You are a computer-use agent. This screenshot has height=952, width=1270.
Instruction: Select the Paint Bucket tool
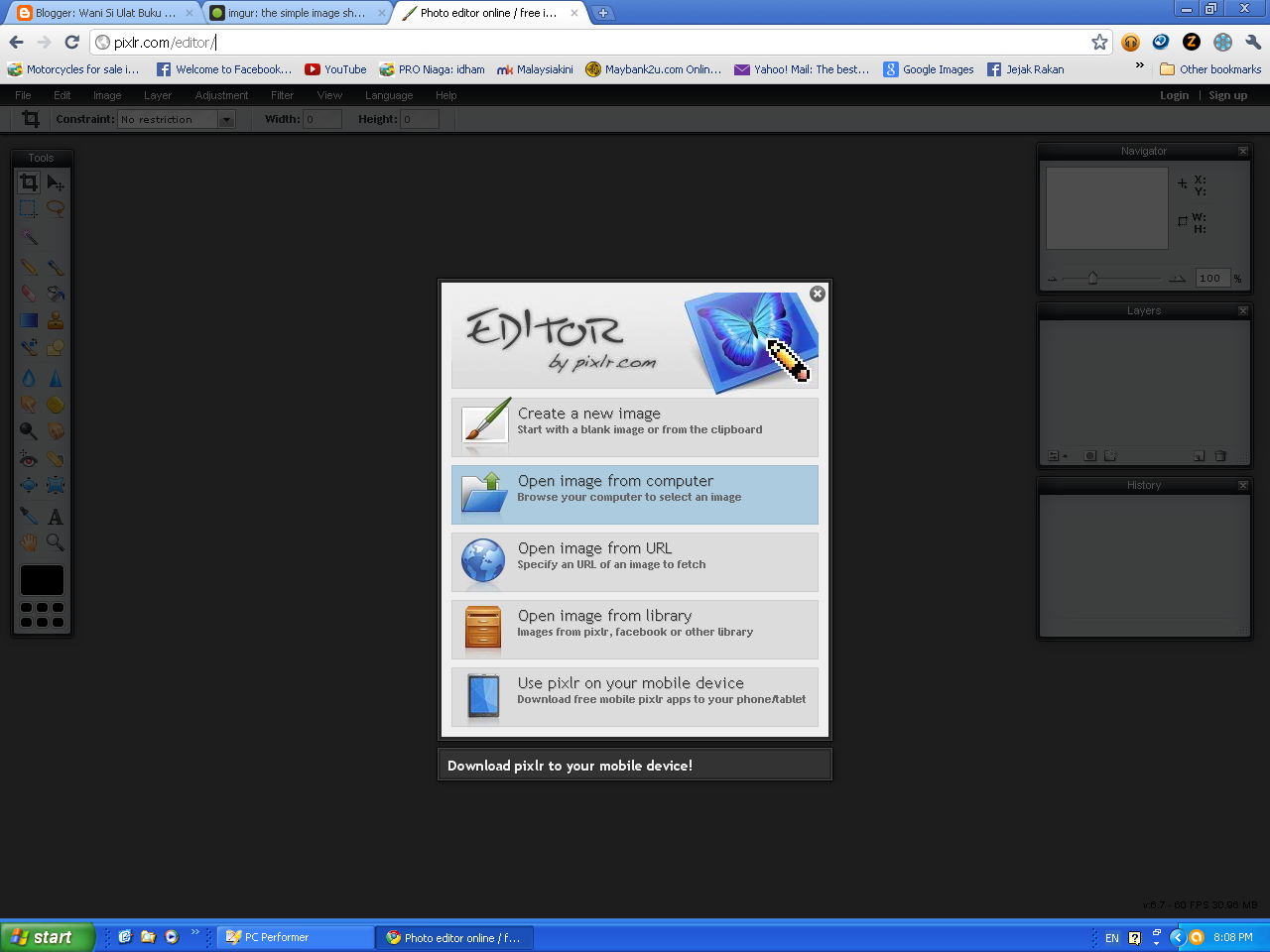click(x=56, y=294)
